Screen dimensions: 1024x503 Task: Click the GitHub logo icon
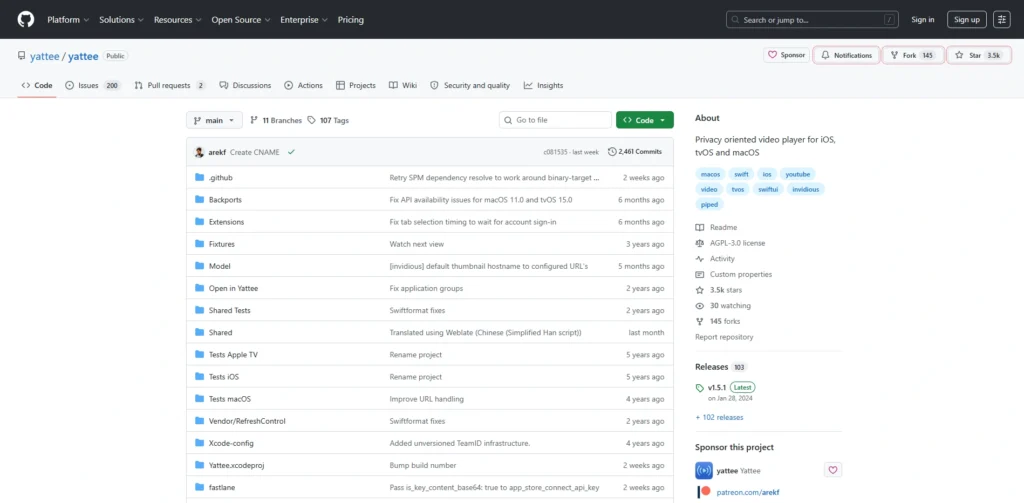(x=25, y=20)
